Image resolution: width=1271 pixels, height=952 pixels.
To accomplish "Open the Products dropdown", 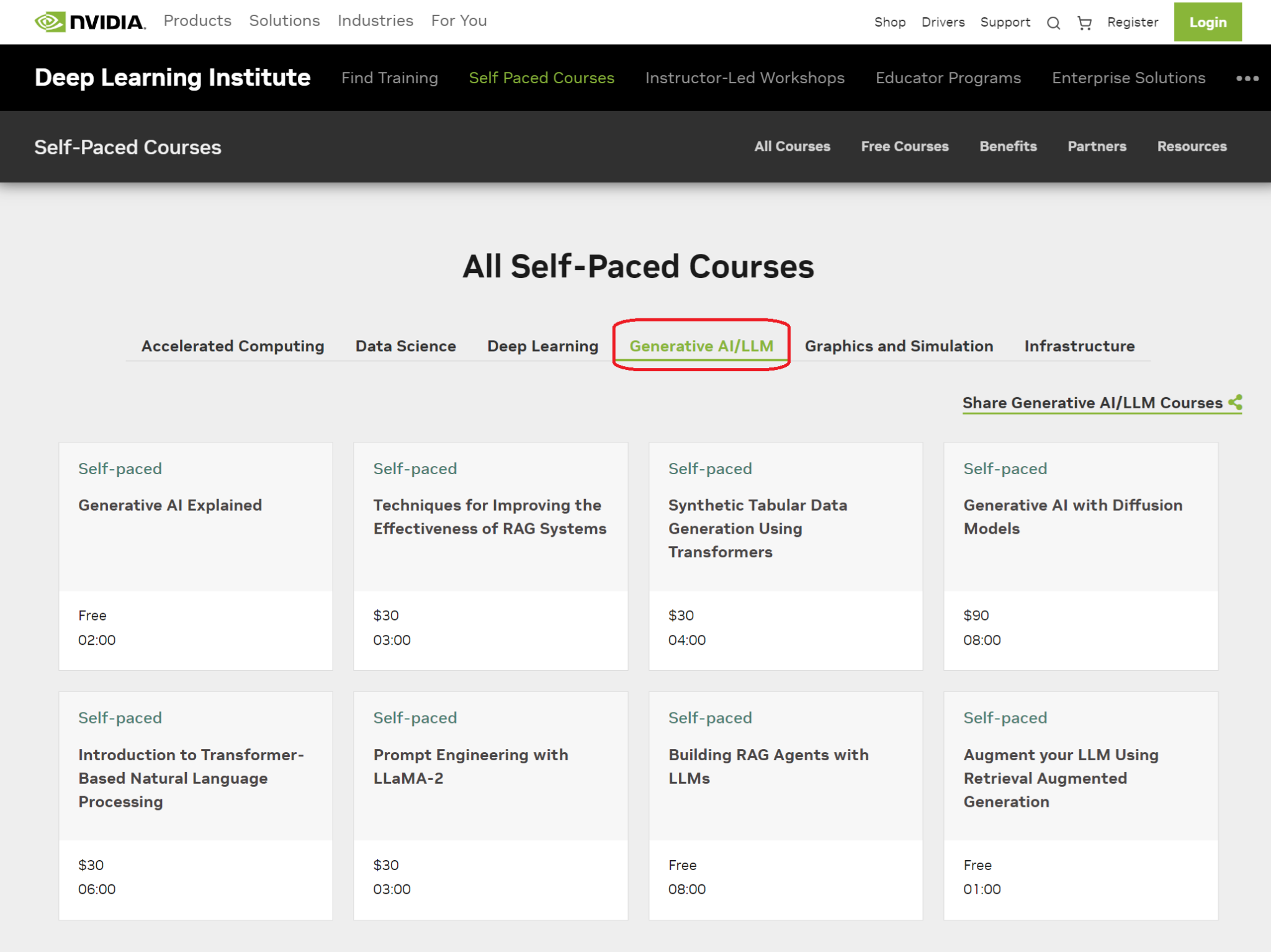I will tap(197, 20).
